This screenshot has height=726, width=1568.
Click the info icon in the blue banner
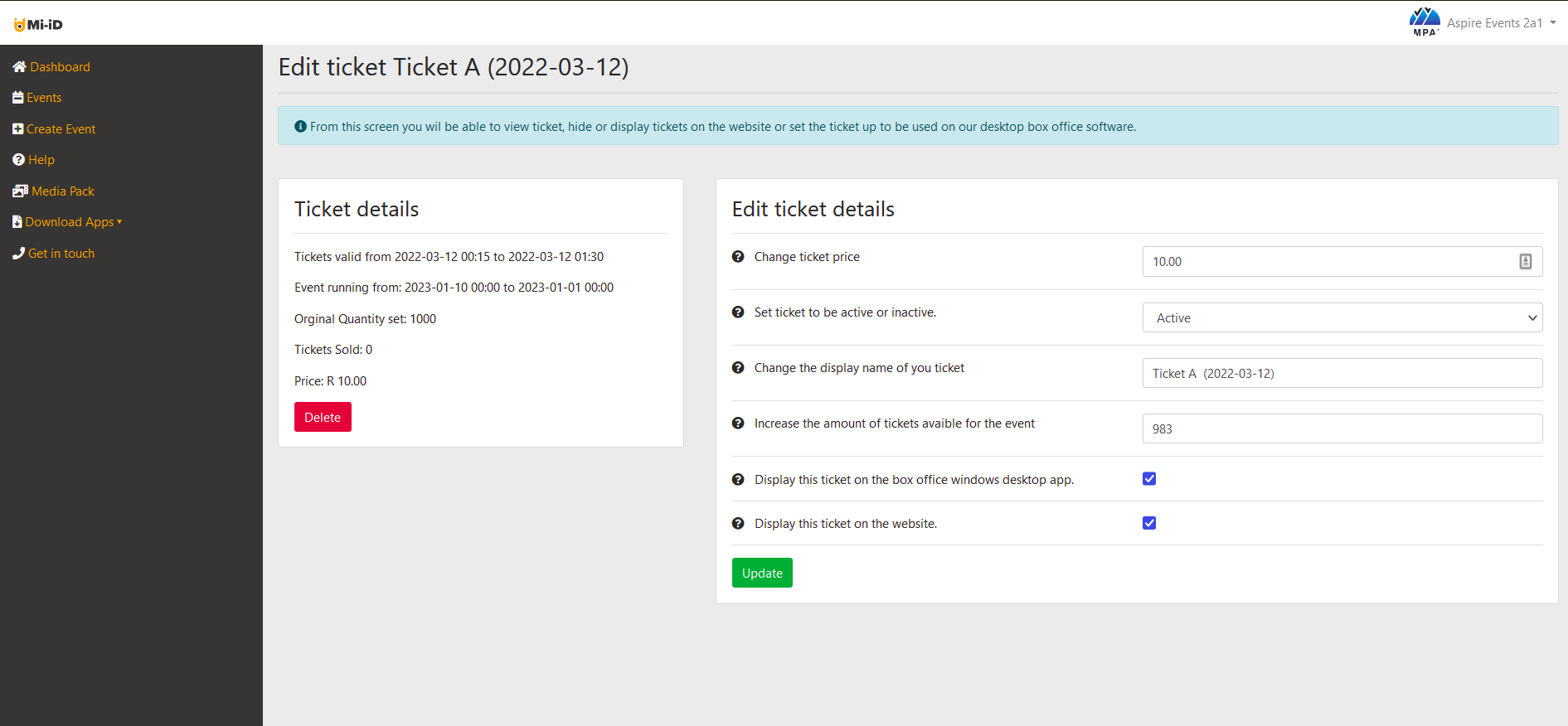click(x=300, y=126)
